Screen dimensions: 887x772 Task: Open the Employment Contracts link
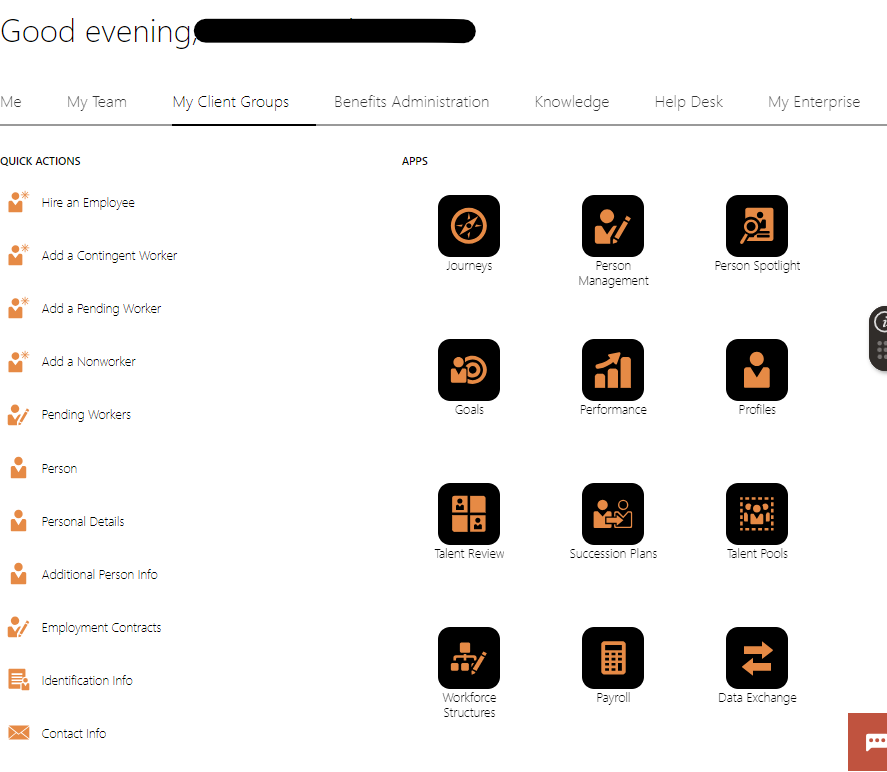(x=101, y=628)
